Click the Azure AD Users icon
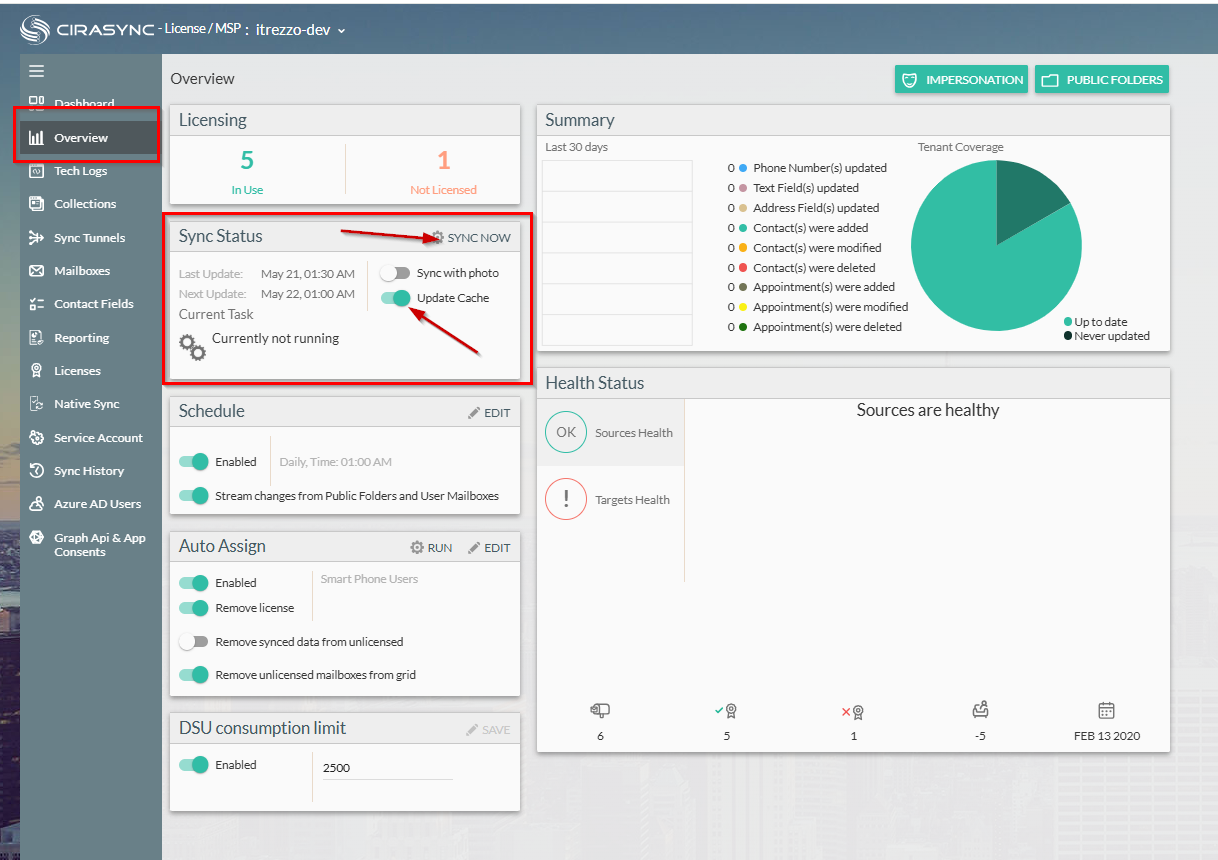Screen dimensions: 1218x860 (x=37, y=504)
